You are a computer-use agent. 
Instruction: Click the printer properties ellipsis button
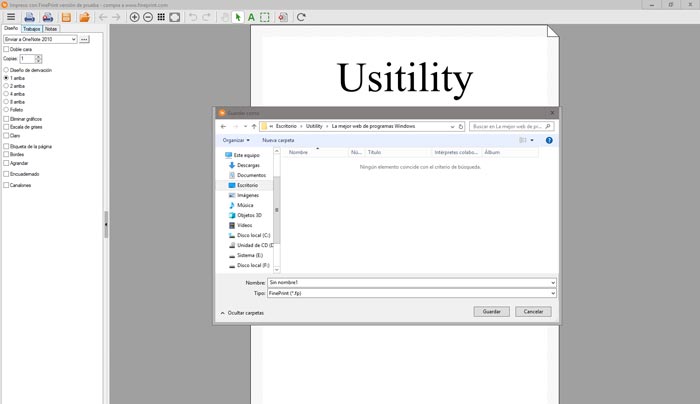84,39
